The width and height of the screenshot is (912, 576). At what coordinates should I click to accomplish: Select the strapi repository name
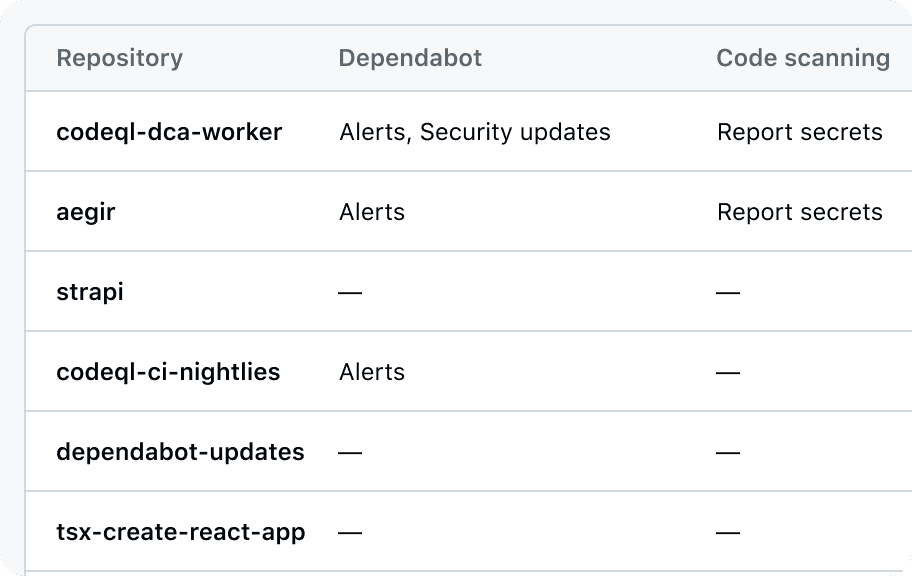pos(90,292)
